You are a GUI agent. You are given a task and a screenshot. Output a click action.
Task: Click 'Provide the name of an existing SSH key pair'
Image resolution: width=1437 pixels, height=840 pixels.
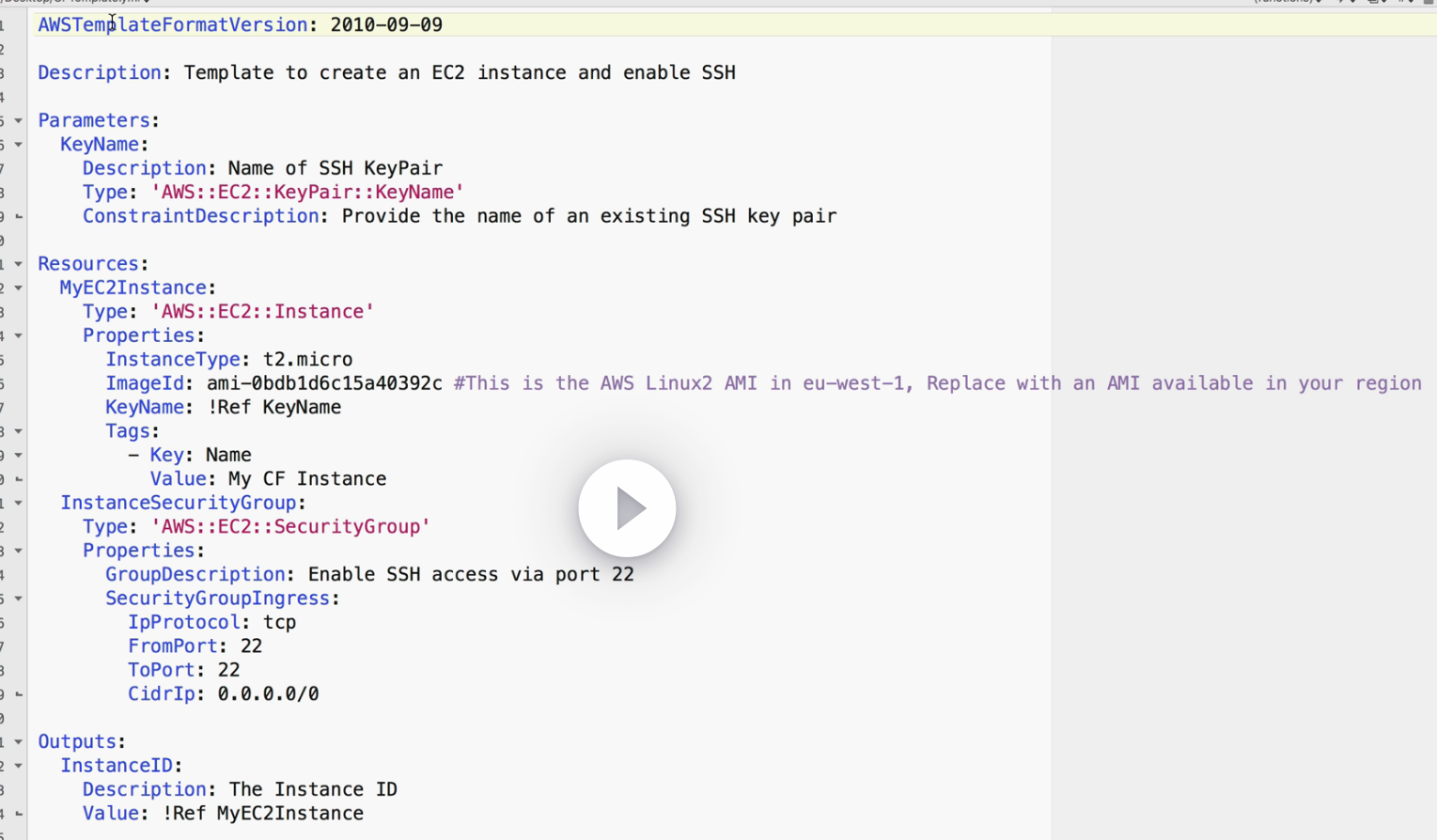589,216
